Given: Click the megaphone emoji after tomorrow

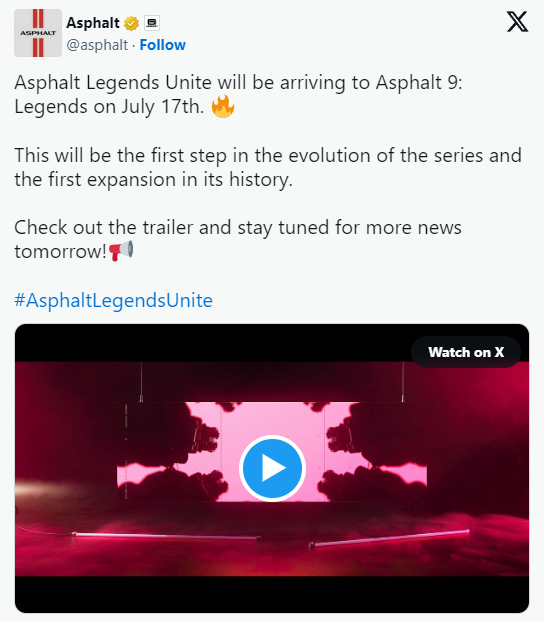Looking at the screenshot, I should [121, 251].
